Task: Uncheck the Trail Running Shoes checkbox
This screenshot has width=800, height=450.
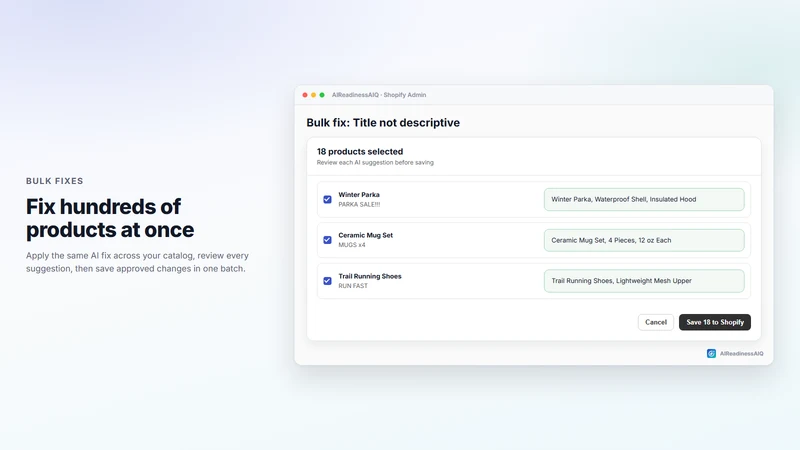Action: [x=328, y=281]
